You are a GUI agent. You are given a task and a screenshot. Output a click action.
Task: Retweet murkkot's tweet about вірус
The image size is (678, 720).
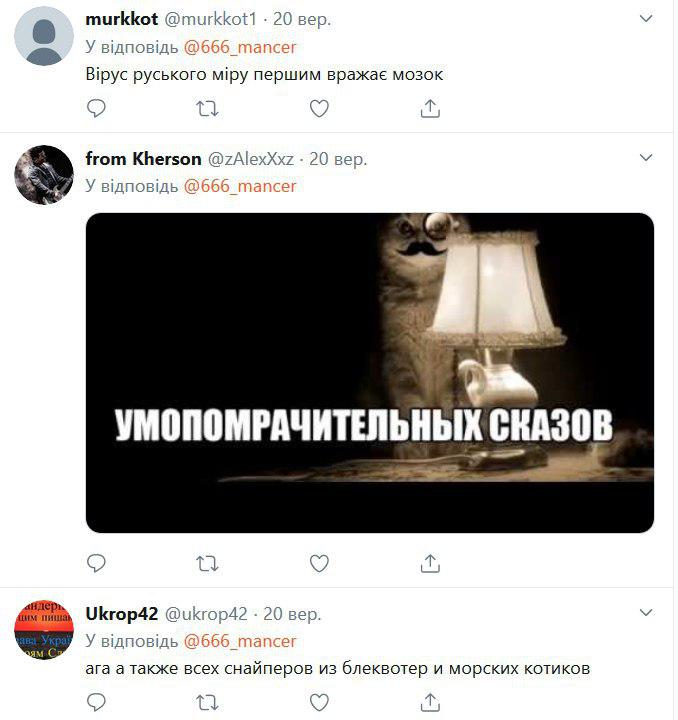[207, 109]
